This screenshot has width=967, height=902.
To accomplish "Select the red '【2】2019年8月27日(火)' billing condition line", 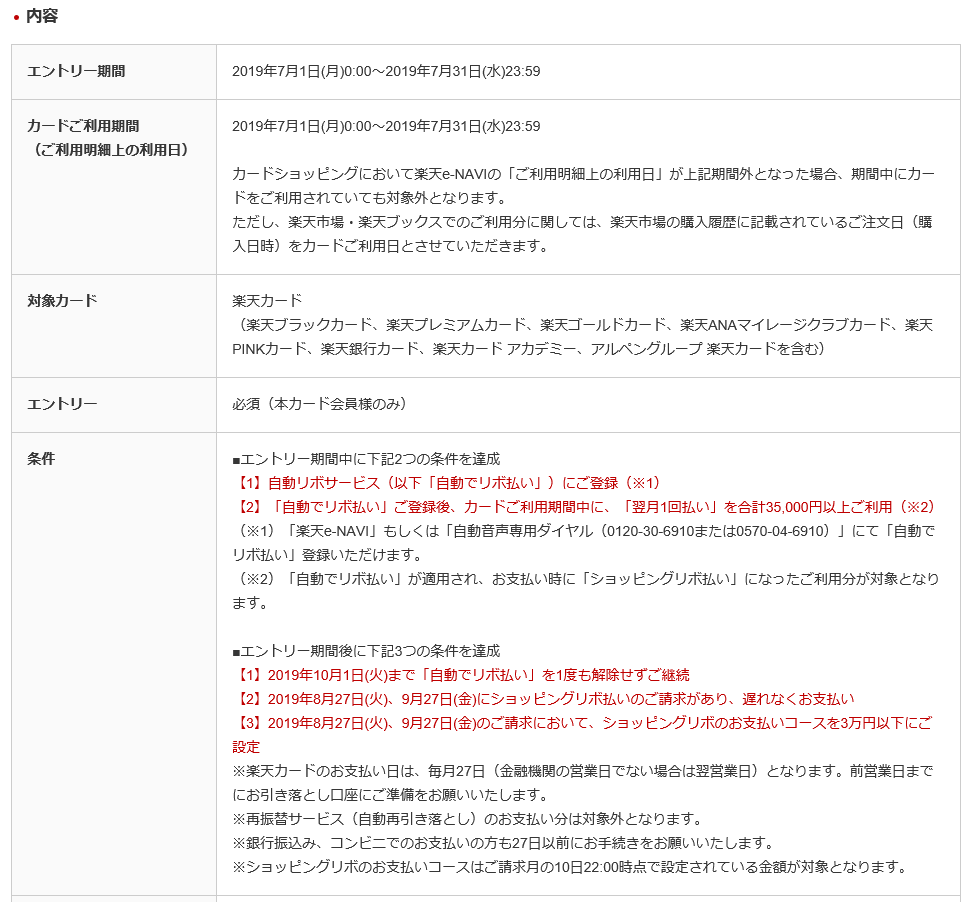I will click(x=543, y=700).
